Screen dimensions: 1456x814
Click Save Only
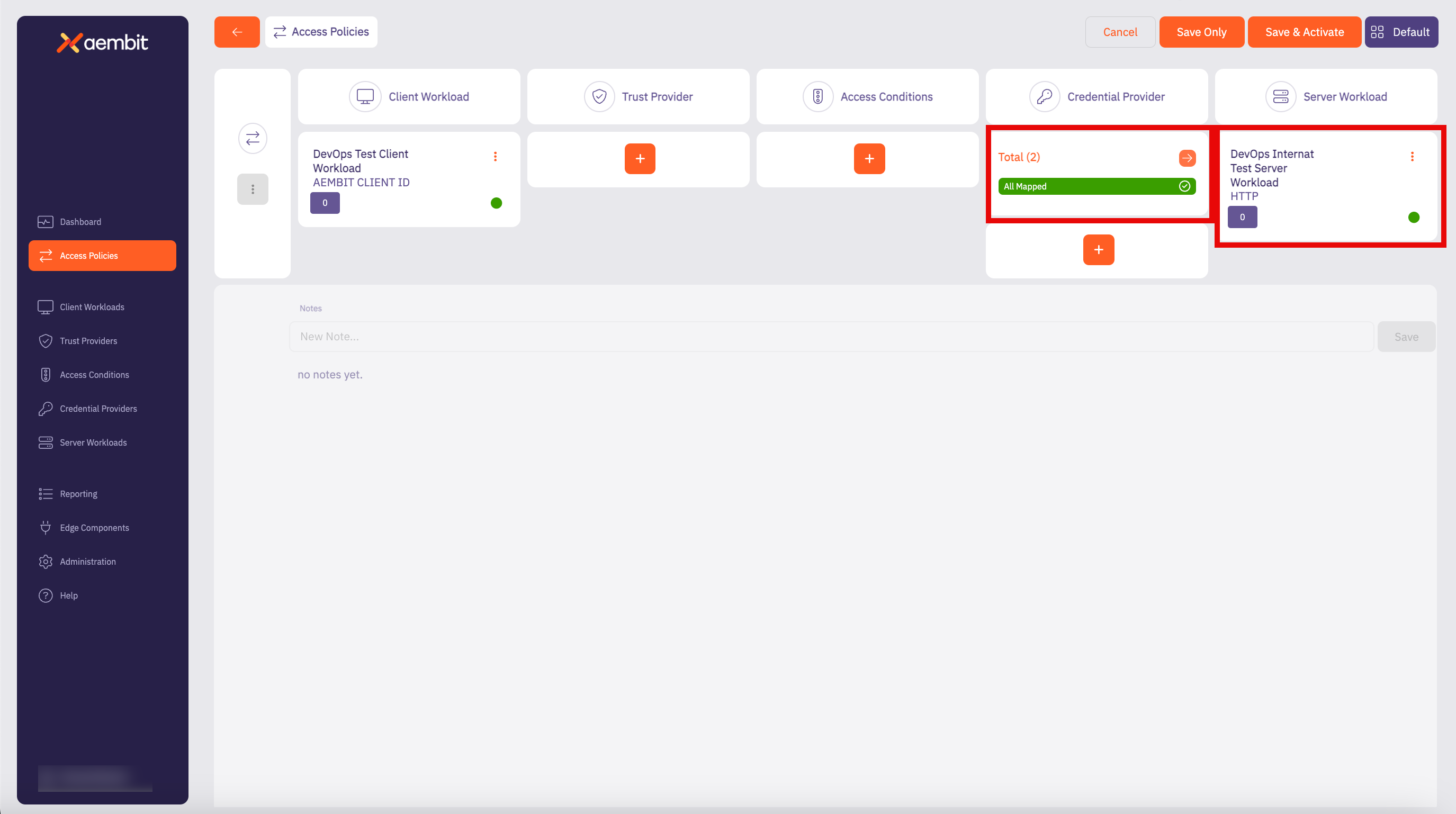[x=1202, y=32]
